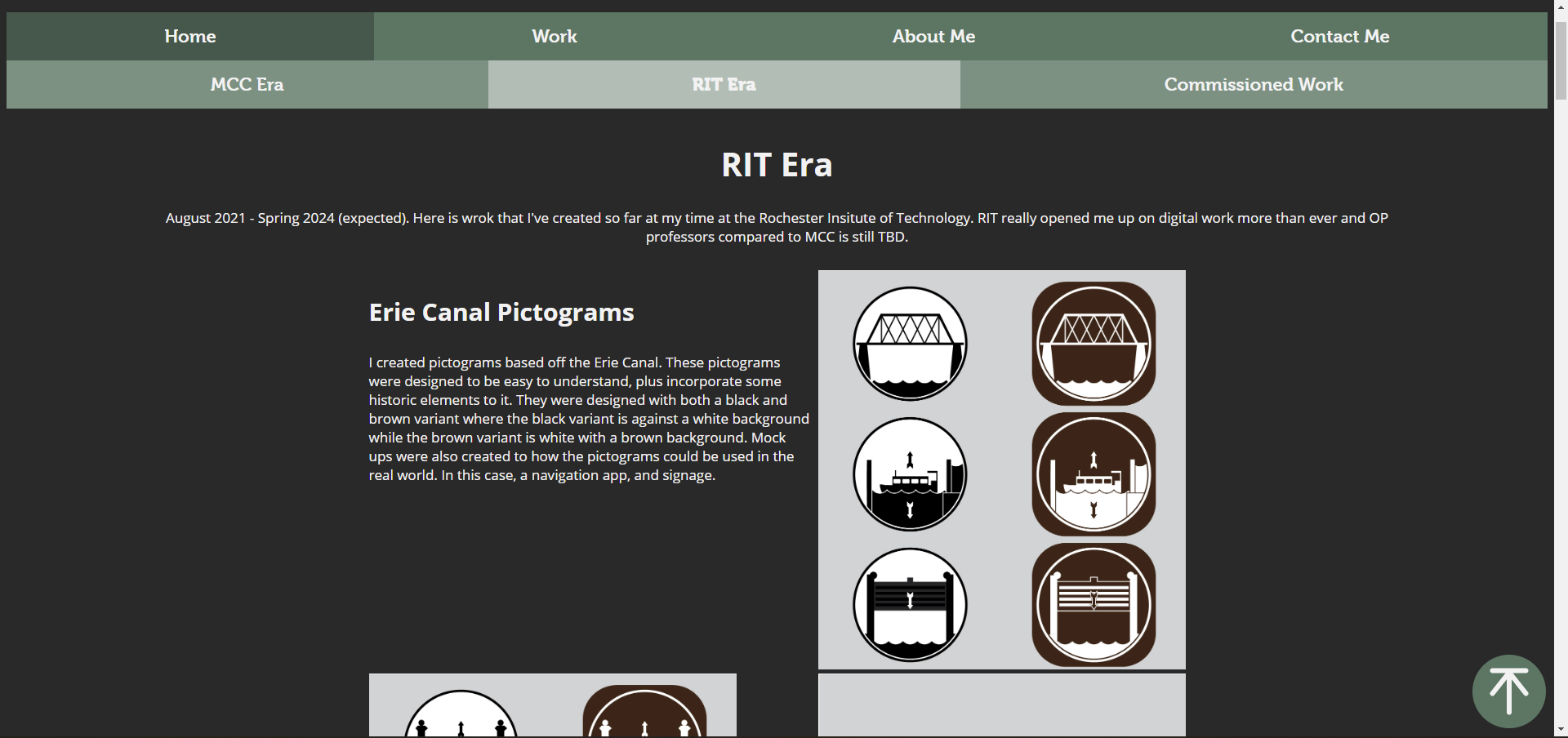Screen dimensions: 1568x738
Task: Open the Contact Me page
Action: 1339,36
